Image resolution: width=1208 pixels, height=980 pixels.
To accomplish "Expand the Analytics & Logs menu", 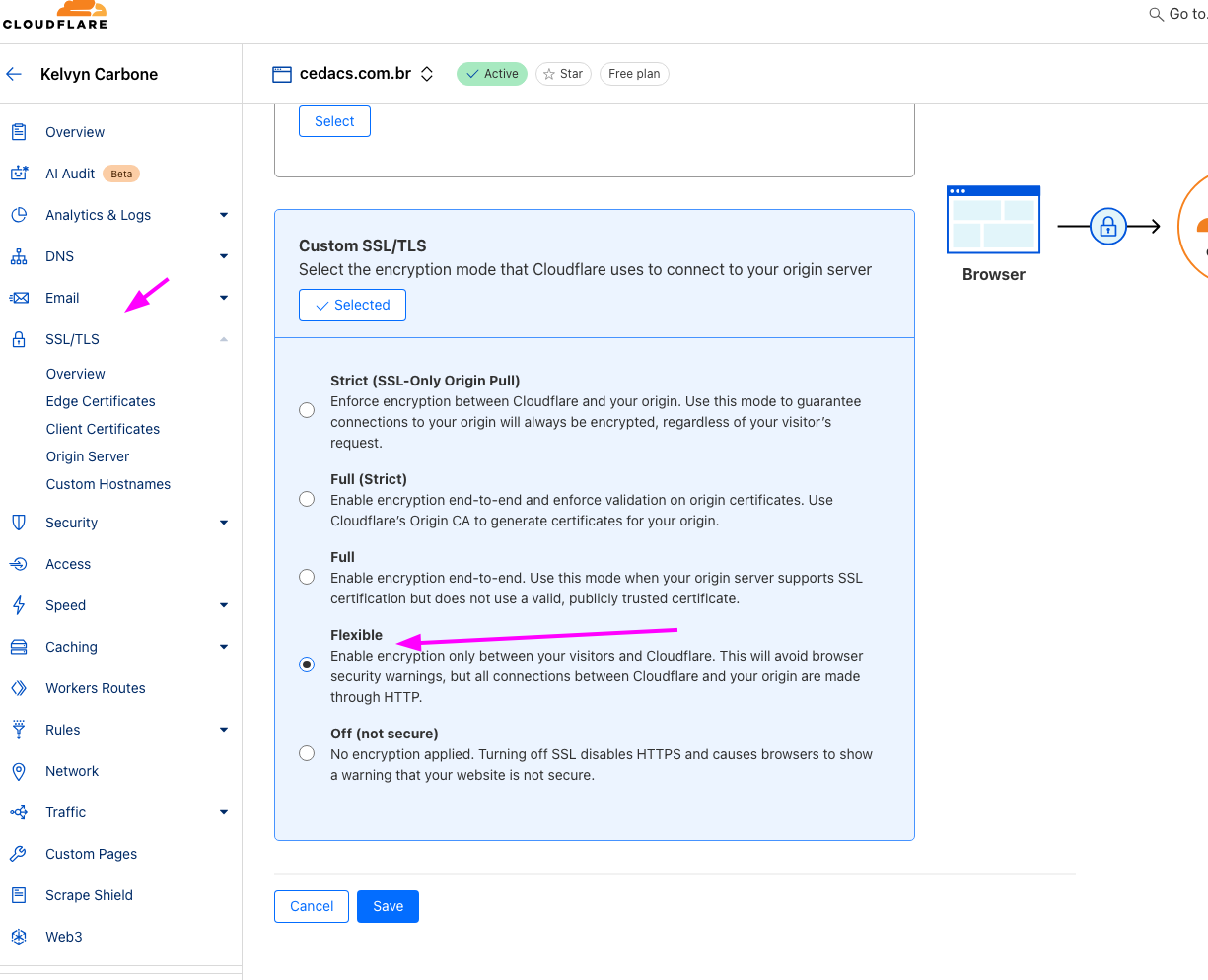I will click(224, 215).
